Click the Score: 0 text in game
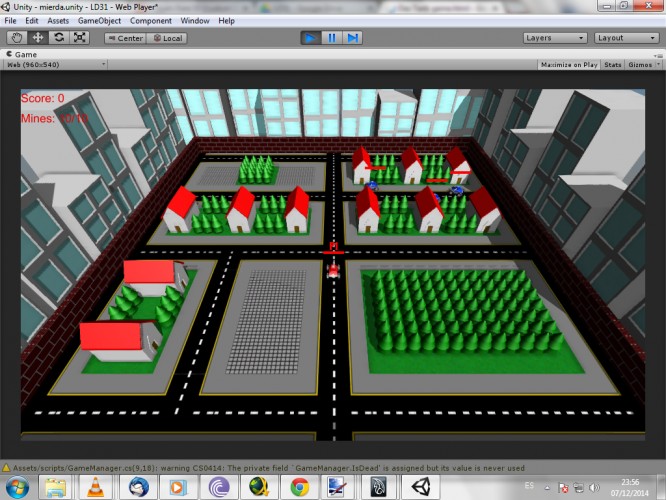666x500 pixels. (x=42, y=98)
